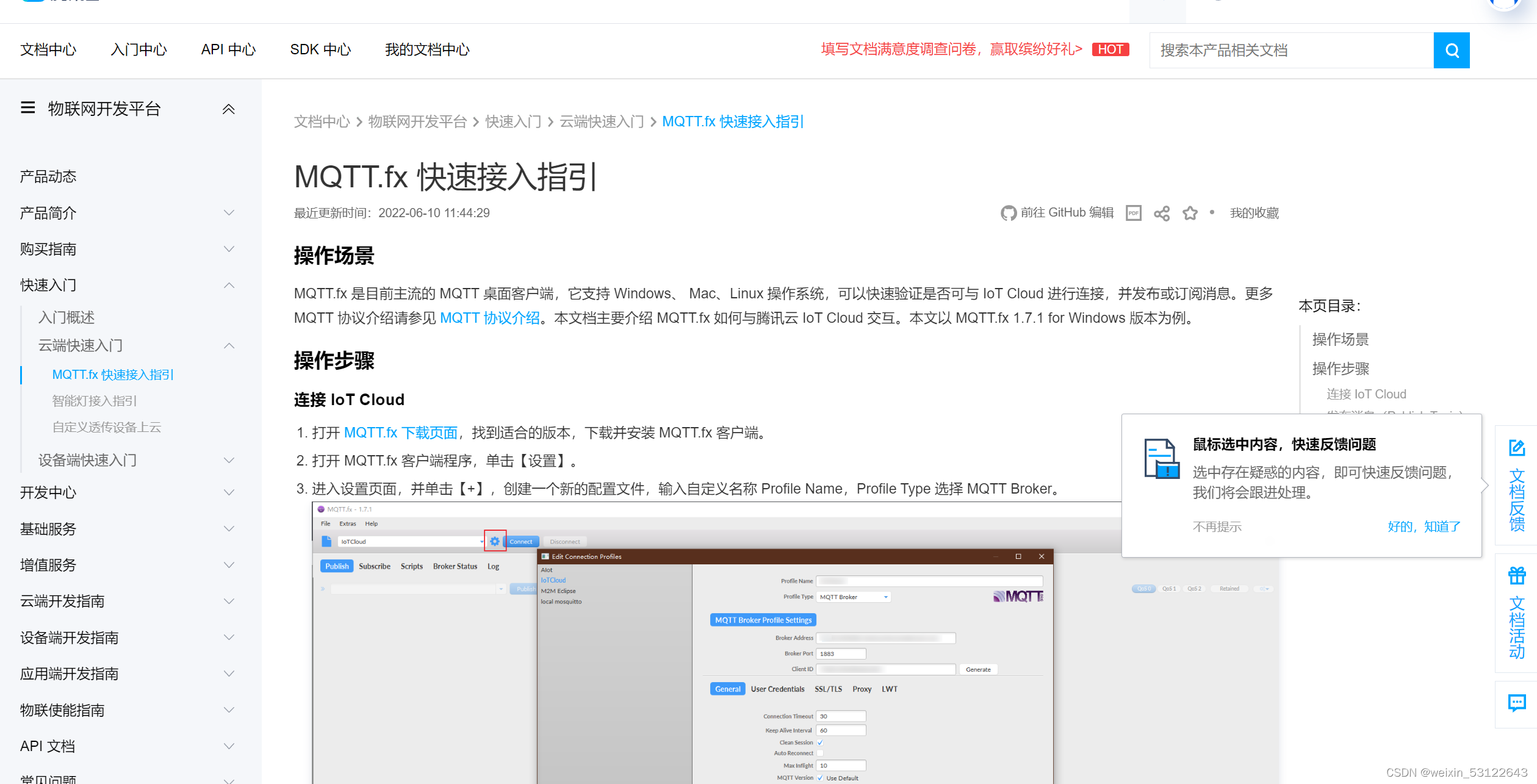Download page via the PDF icon

pyautogui.click(x=1134, y=213)
